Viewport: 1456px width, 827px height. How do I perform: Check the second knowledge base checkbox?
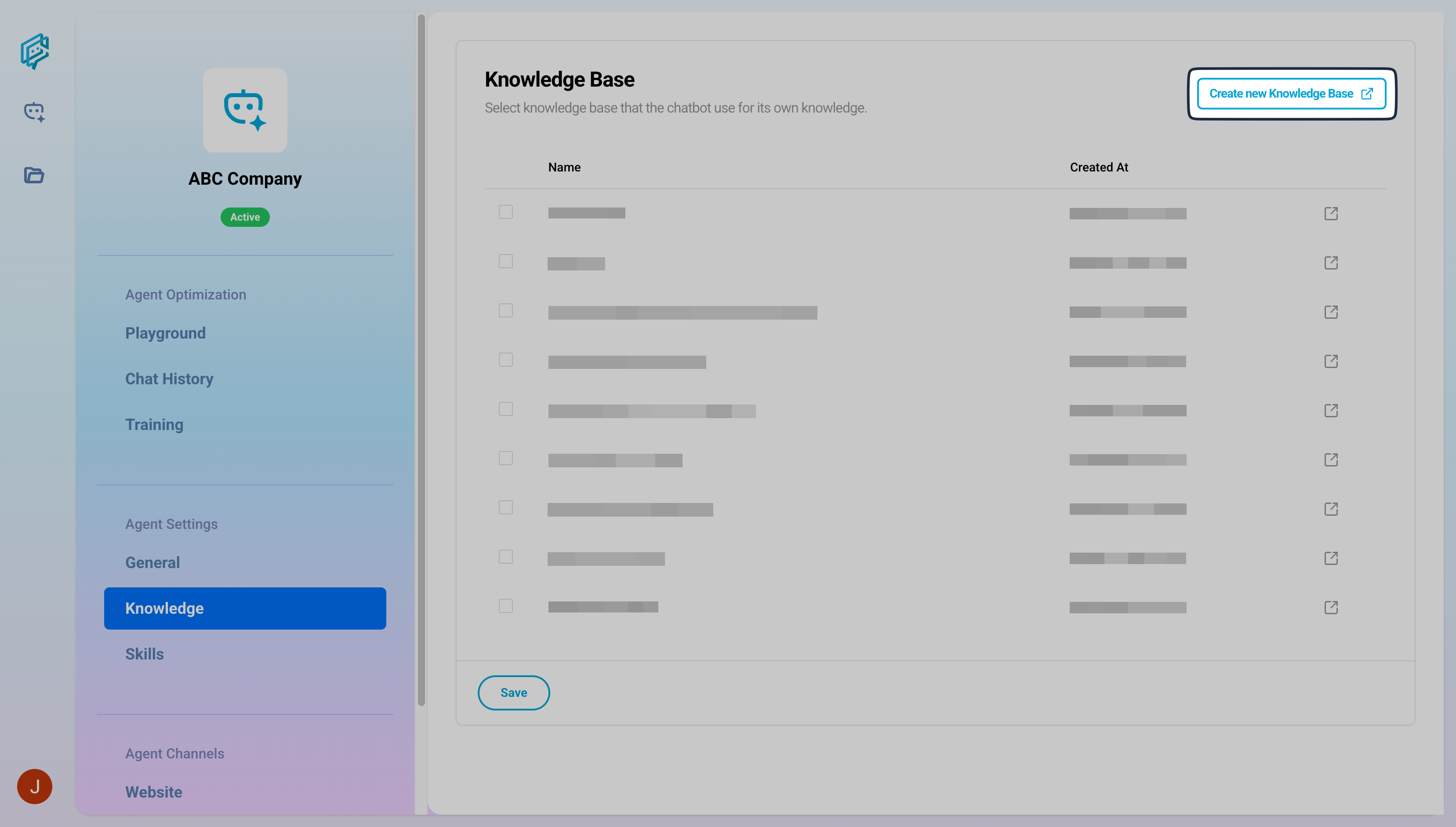tap(506, 261)
